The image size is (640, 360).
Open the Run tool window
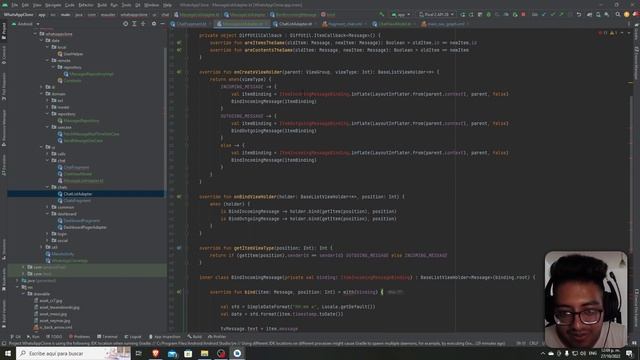click(33, 337)
